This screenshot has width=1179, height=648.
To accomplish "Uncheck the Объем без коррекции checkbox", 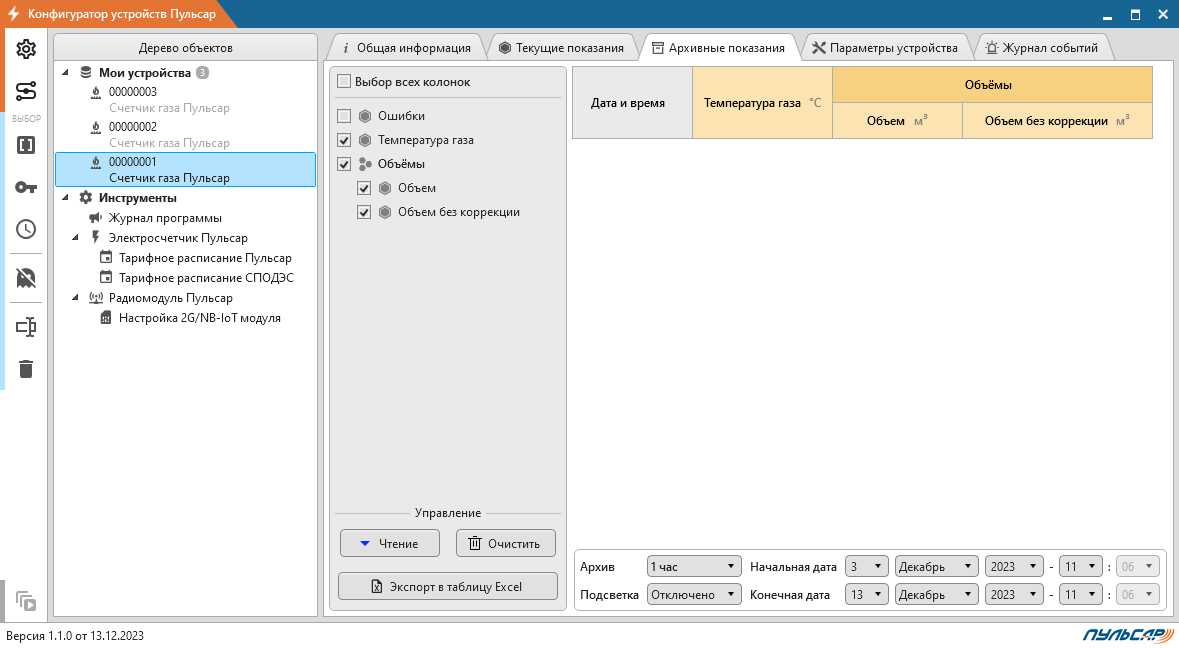I will [364, 212].
